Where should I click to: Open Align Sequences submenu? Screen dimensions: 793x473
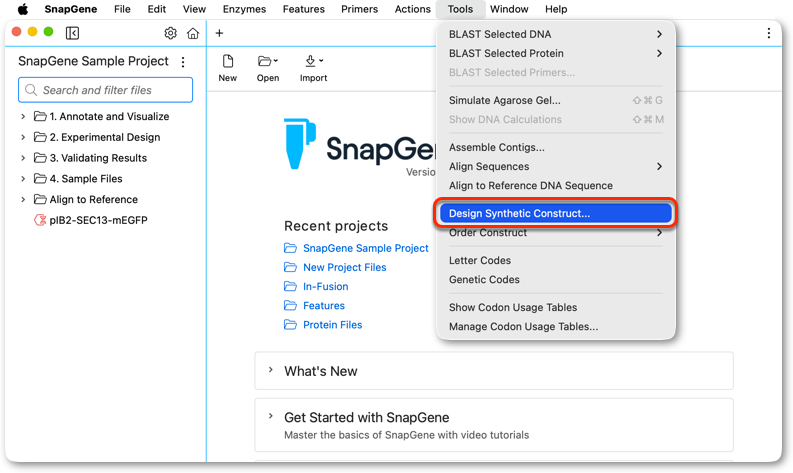pyautogui.click(x=556, y=166)
